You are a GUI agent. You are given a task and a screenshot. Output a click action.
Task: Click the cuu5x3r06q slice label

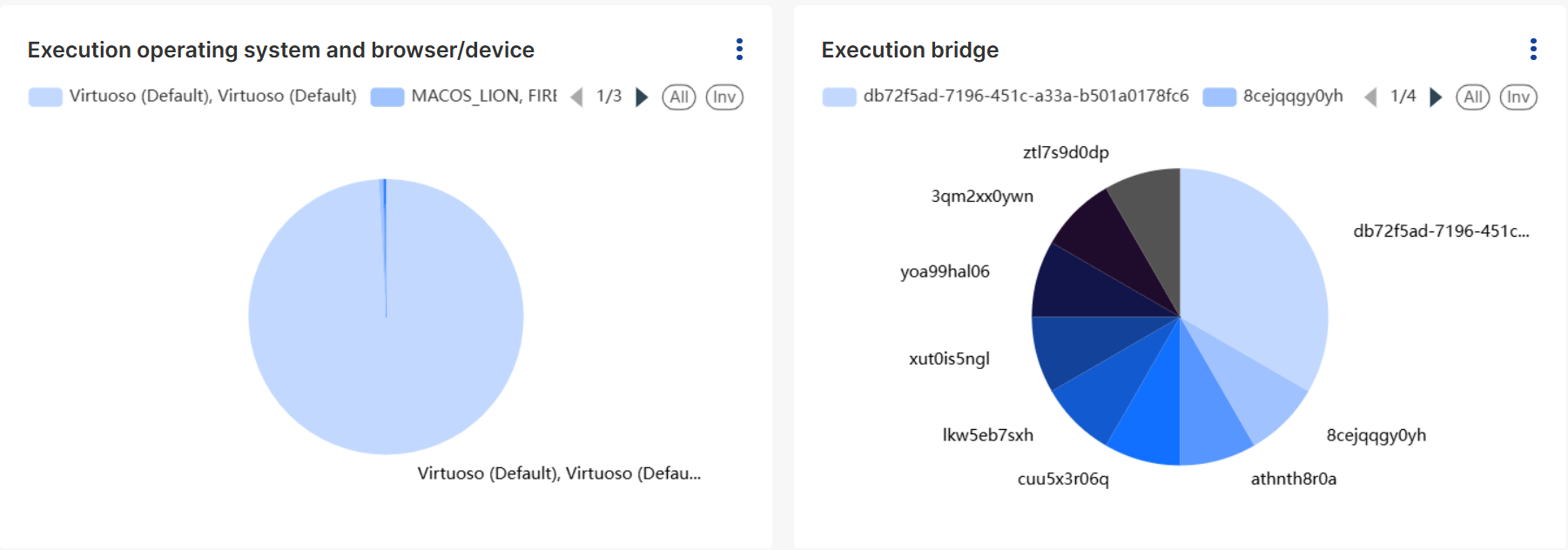click(1063, 479)
